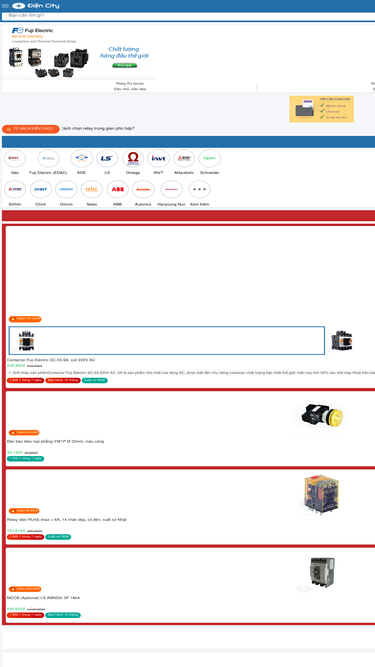Click the 'Xuất xứ Nhật' tag on the contactor
Image resolution: width=375 pixels, height=667 pixels.
click(x=95, y=380)
